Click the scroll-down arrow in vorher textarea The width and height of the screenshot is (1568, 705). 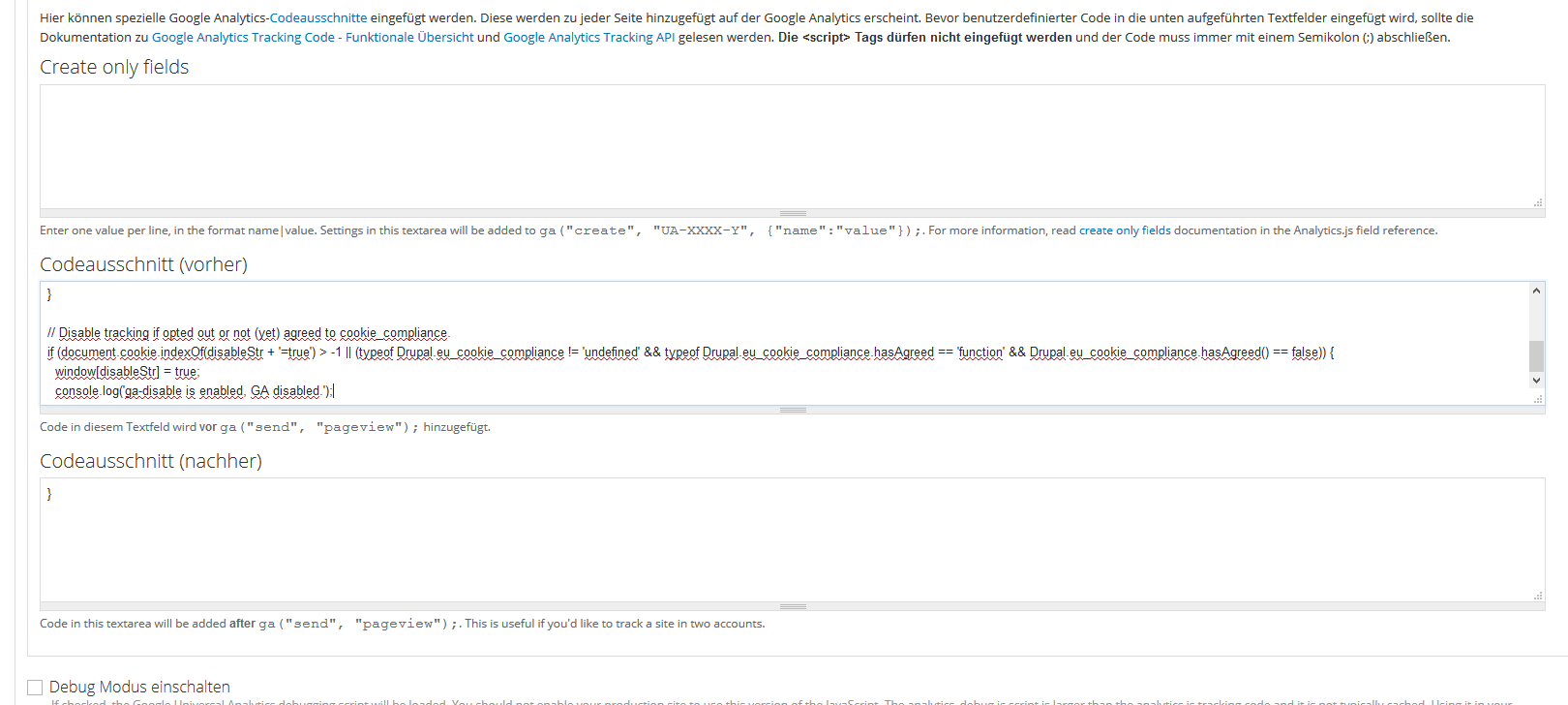tap(1536, 381)
